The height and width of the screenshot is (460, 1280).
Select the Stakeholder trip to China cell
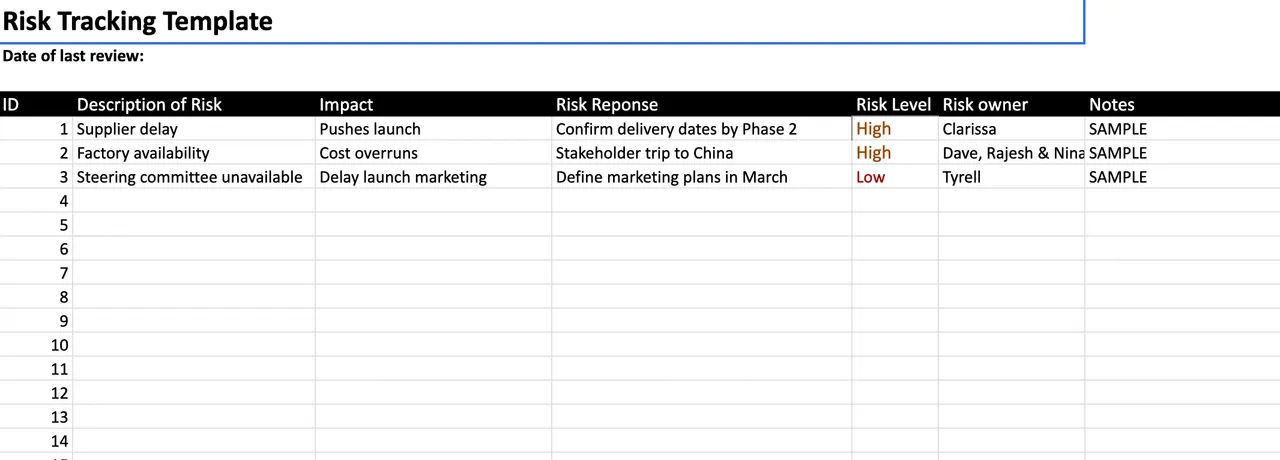pos(702,153)
